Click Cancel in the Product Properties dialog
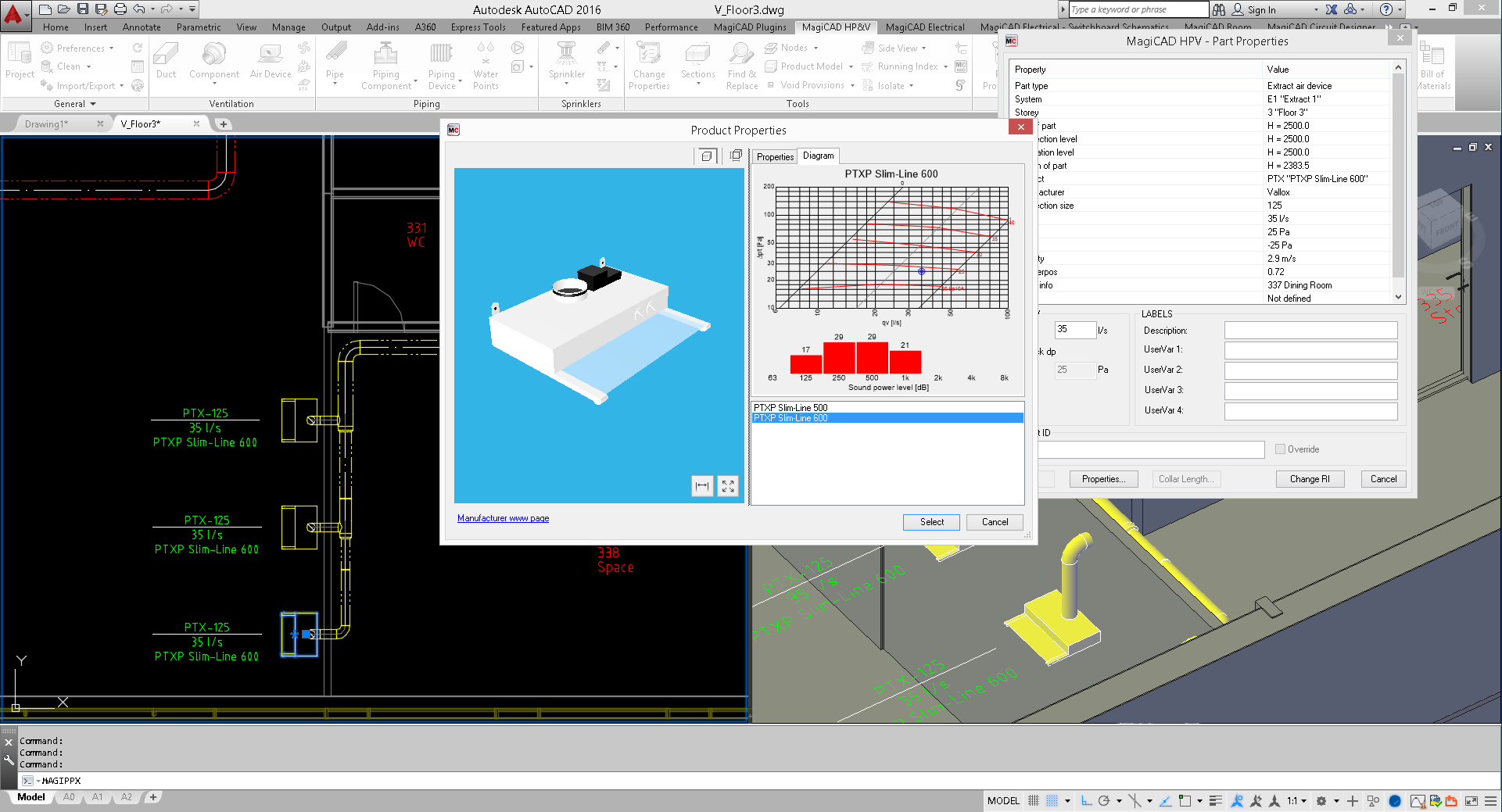1502x812 pixels. tap(995, 522)
